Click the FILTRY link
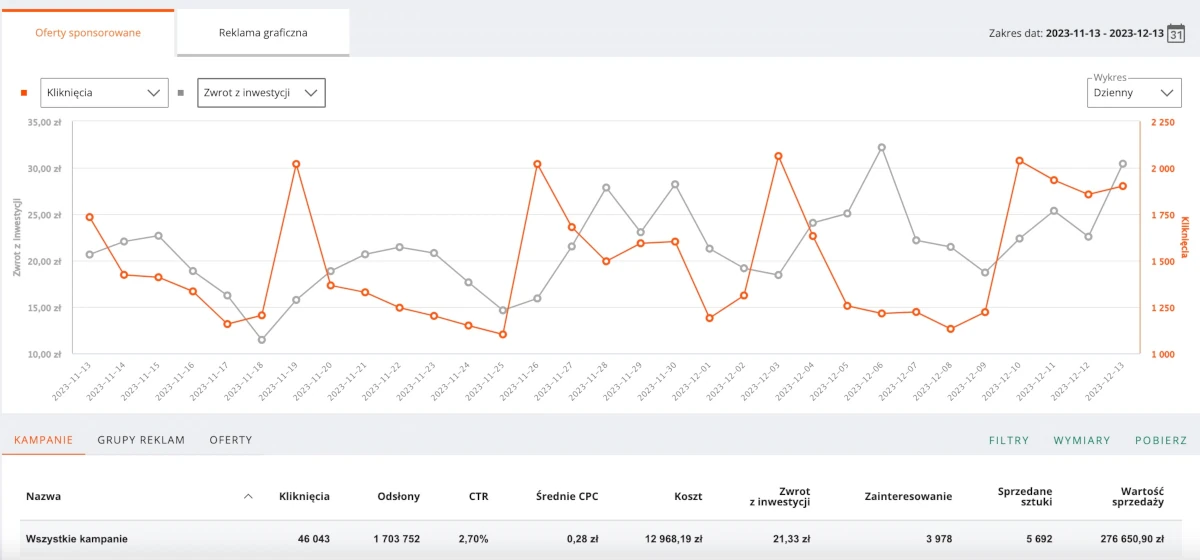This screenshot has width=1200, height=560. (x=1009, y=440)
